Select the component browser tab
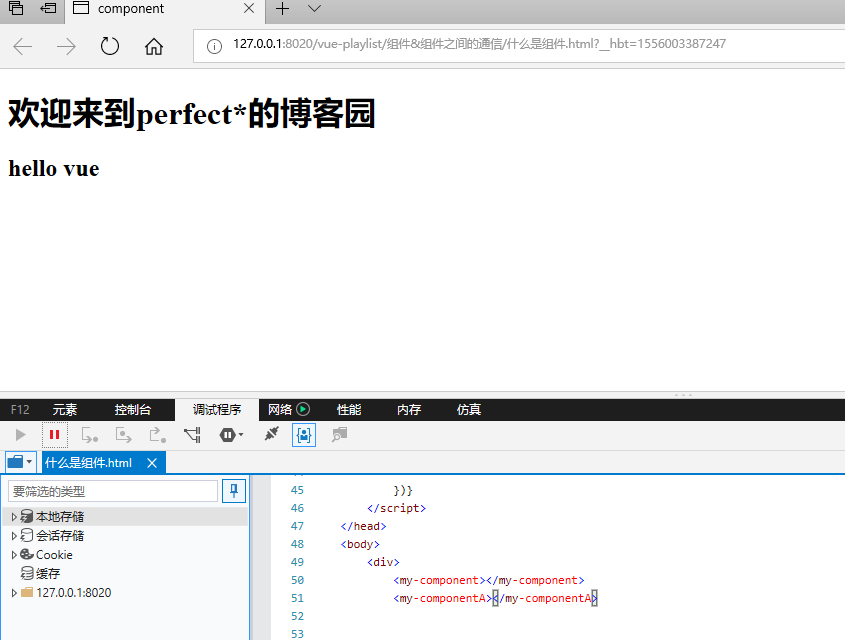 (165, 11)
